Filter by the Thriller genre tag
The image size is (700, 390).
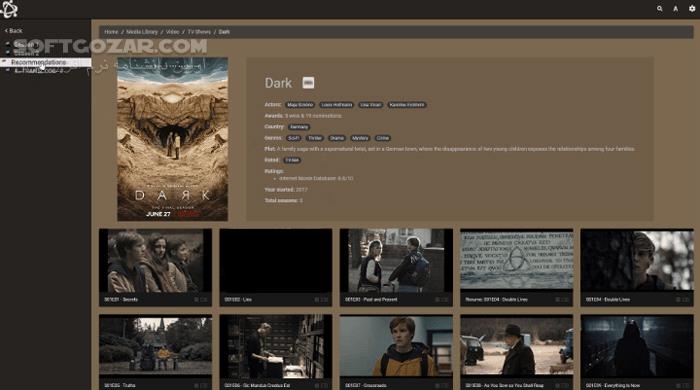click(315, 138)
